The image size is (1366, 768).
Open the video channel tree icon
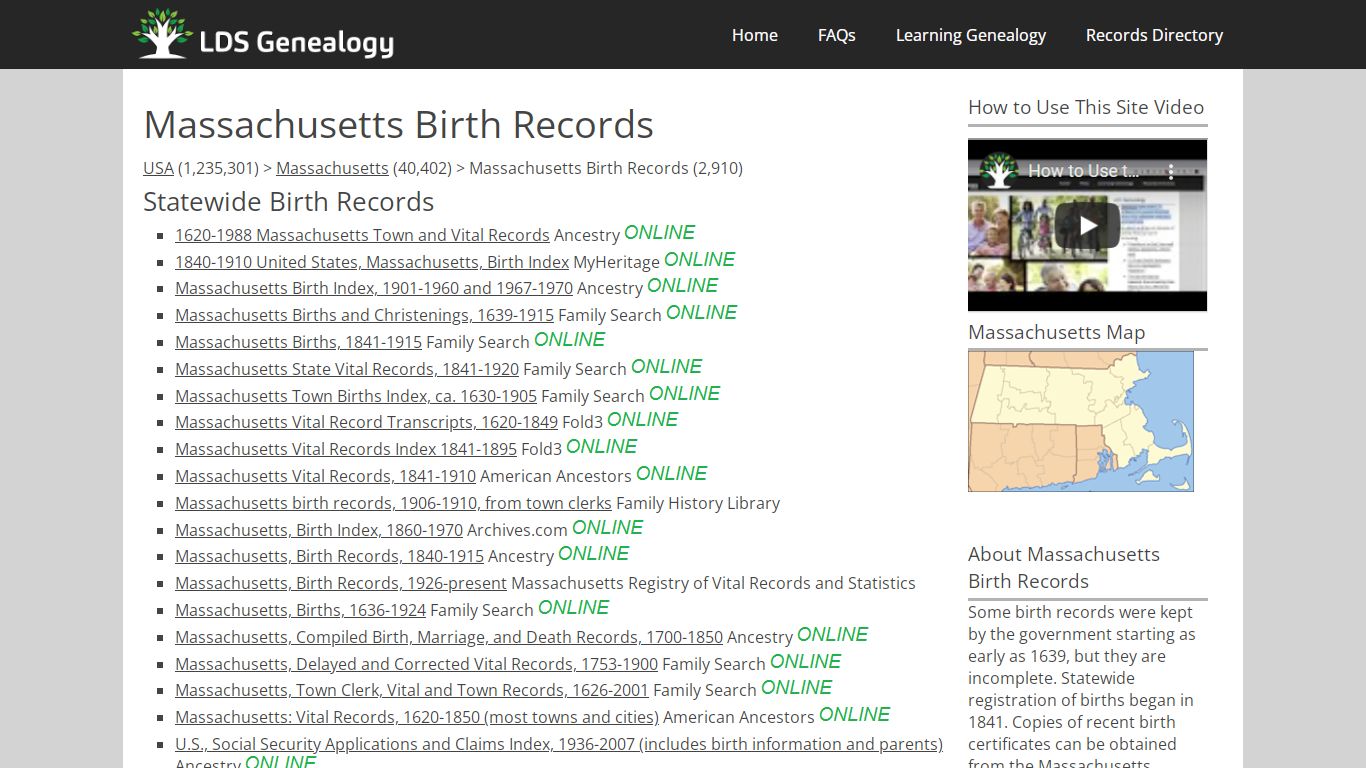click(998, 170)
